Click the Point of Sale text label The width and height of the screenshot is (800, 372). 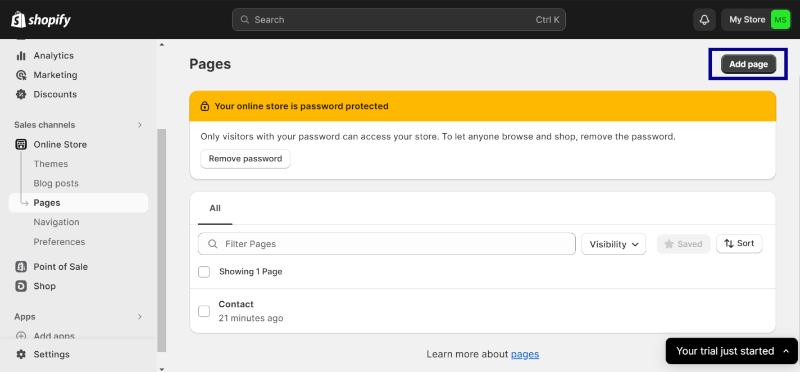[x=61, y=266]
